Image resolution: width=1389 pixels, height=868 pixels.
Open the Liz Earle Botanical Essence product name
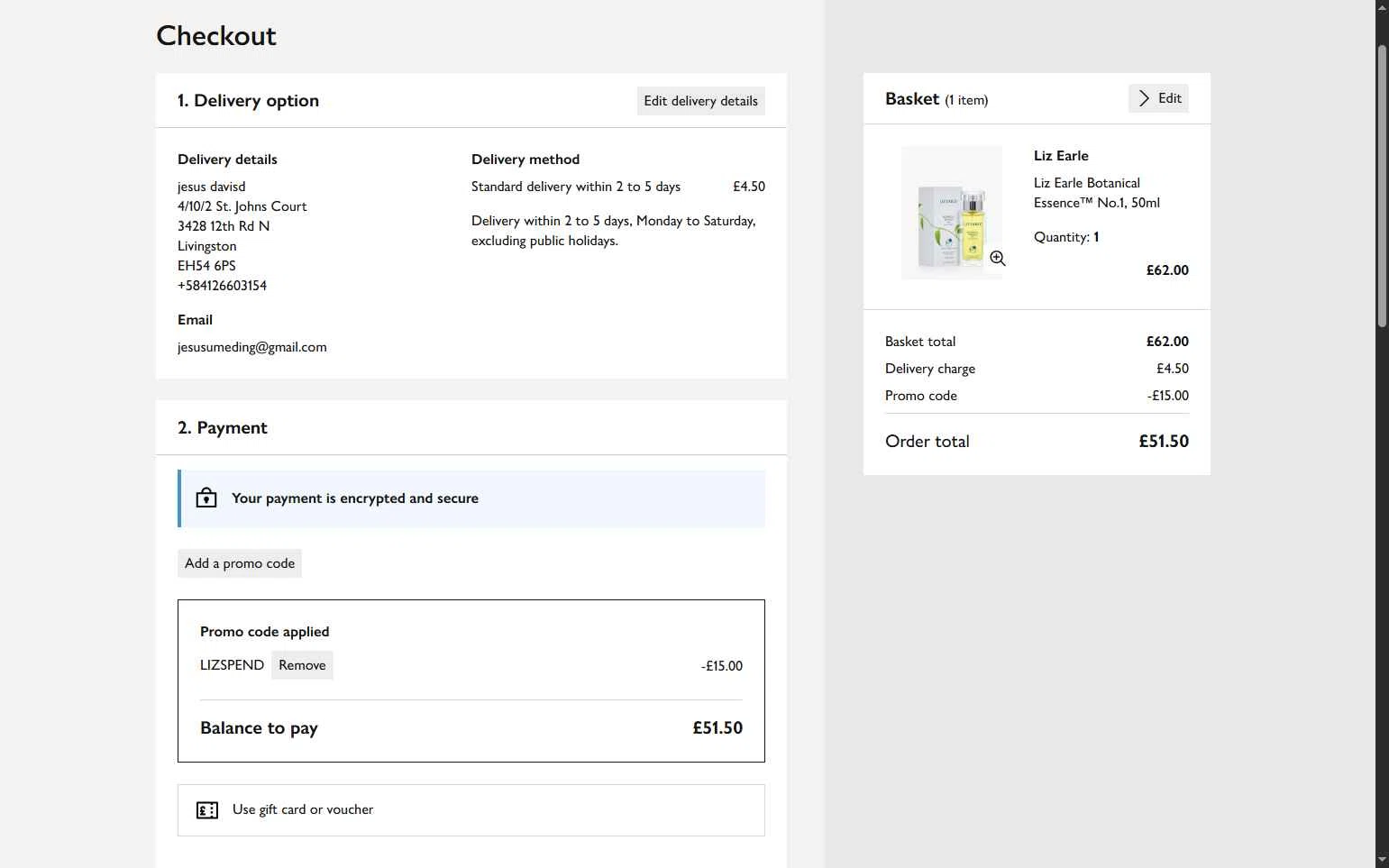[1096, 193]
